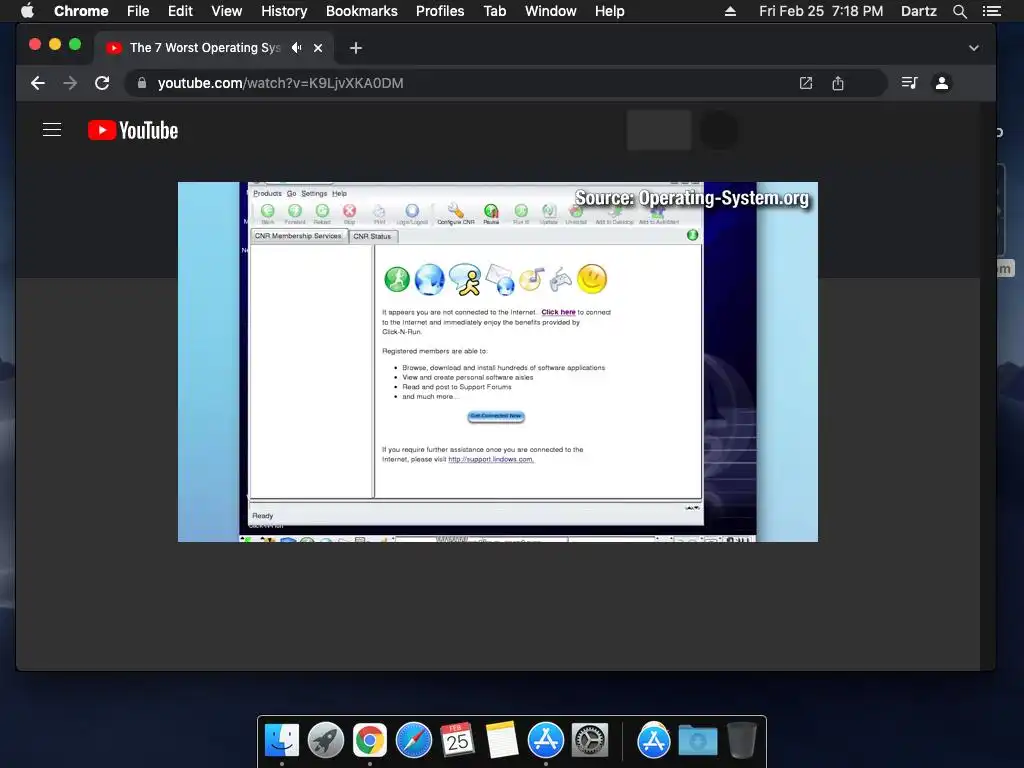Viewport: 1024px width, 768px height.
Task: Go back to the previous page
Action: 38,83
